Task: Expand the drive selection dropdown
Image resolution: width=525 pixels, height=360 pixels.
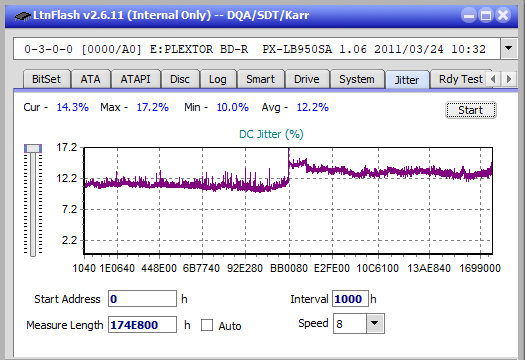Action: click(x=509, y=49)
